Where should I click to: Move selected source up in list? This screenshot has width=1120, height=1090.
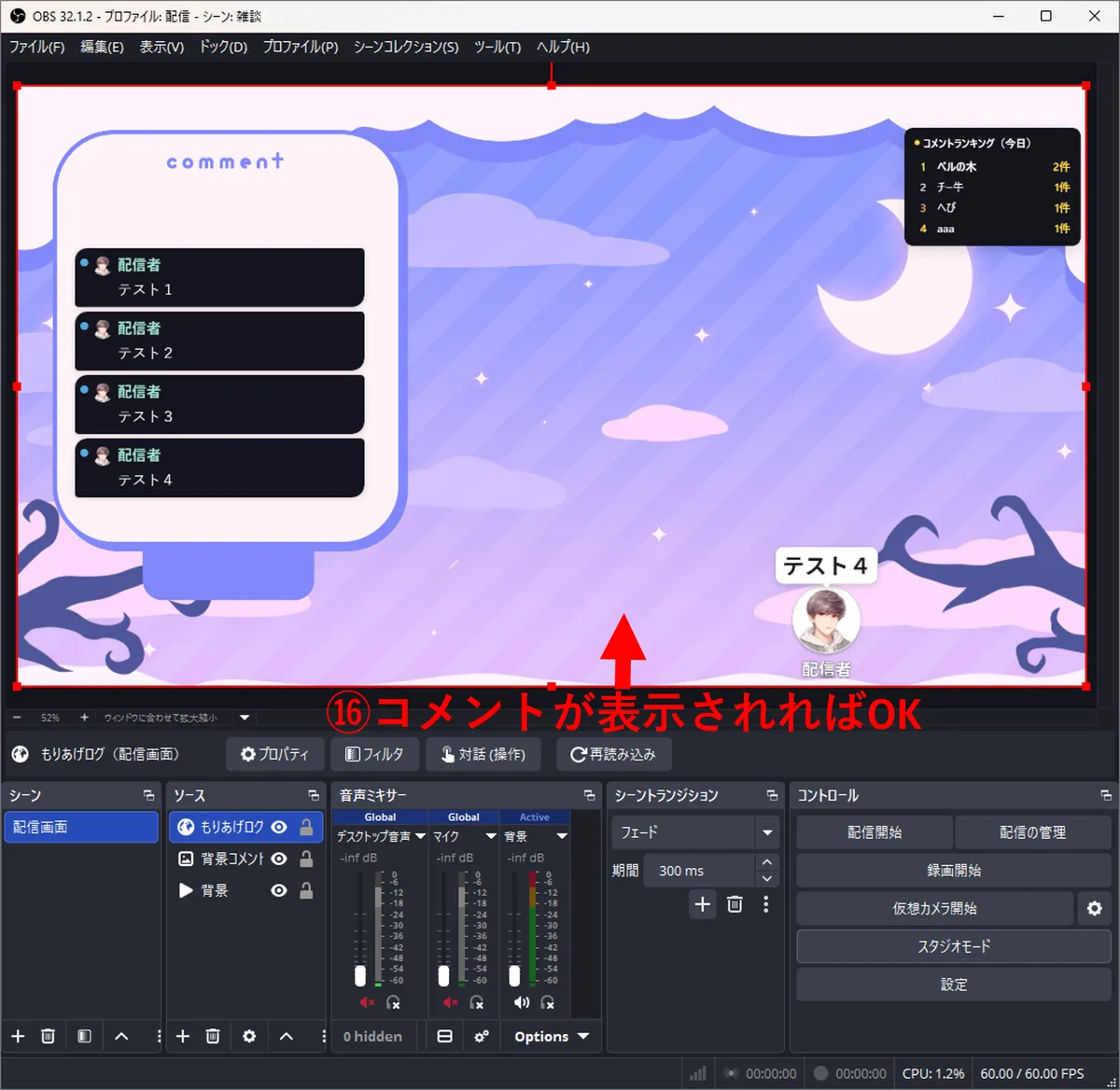point(287,1036)
